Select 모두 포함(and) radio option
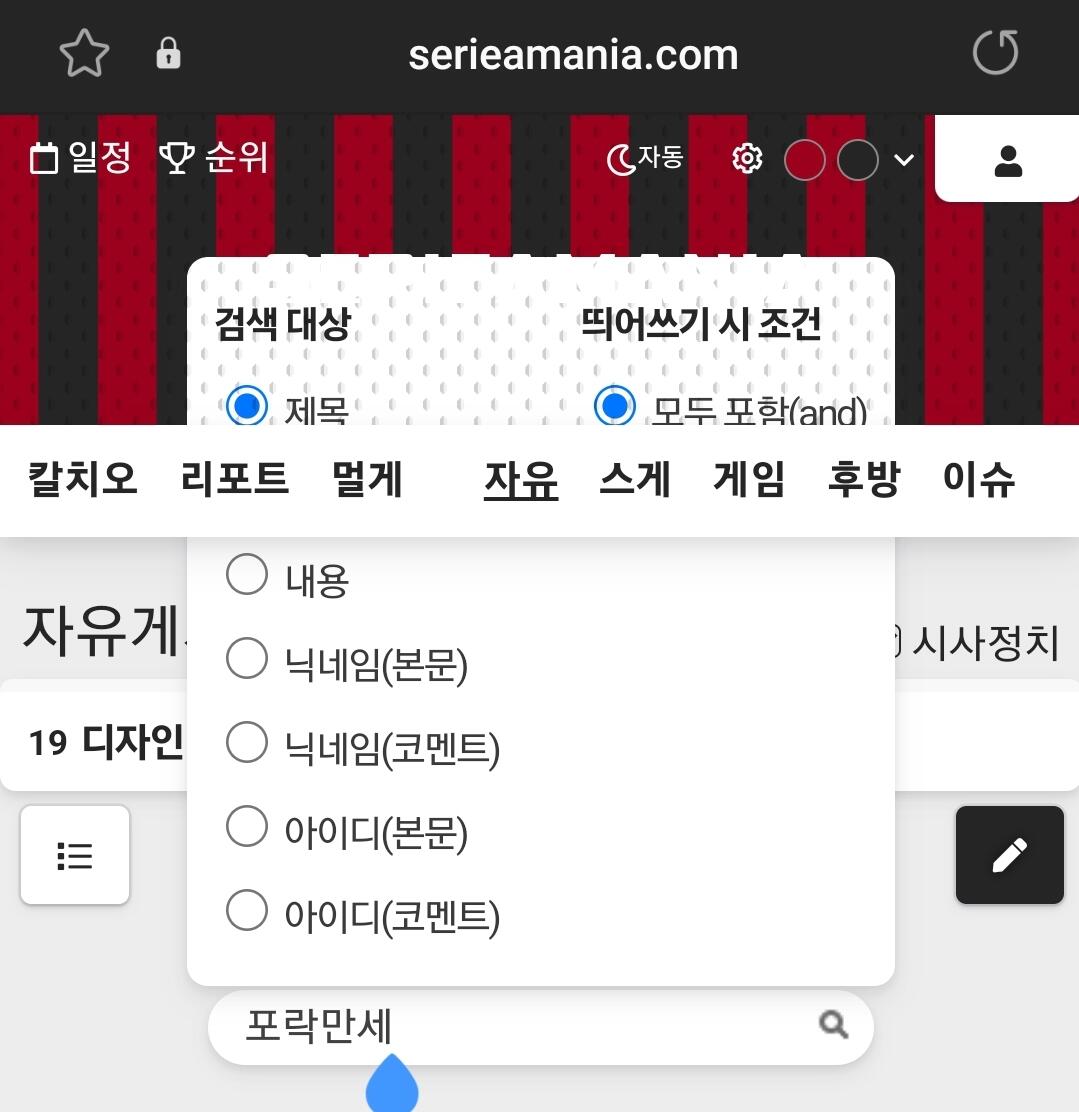This screenshot has width=1079, height=1112. 614,406
